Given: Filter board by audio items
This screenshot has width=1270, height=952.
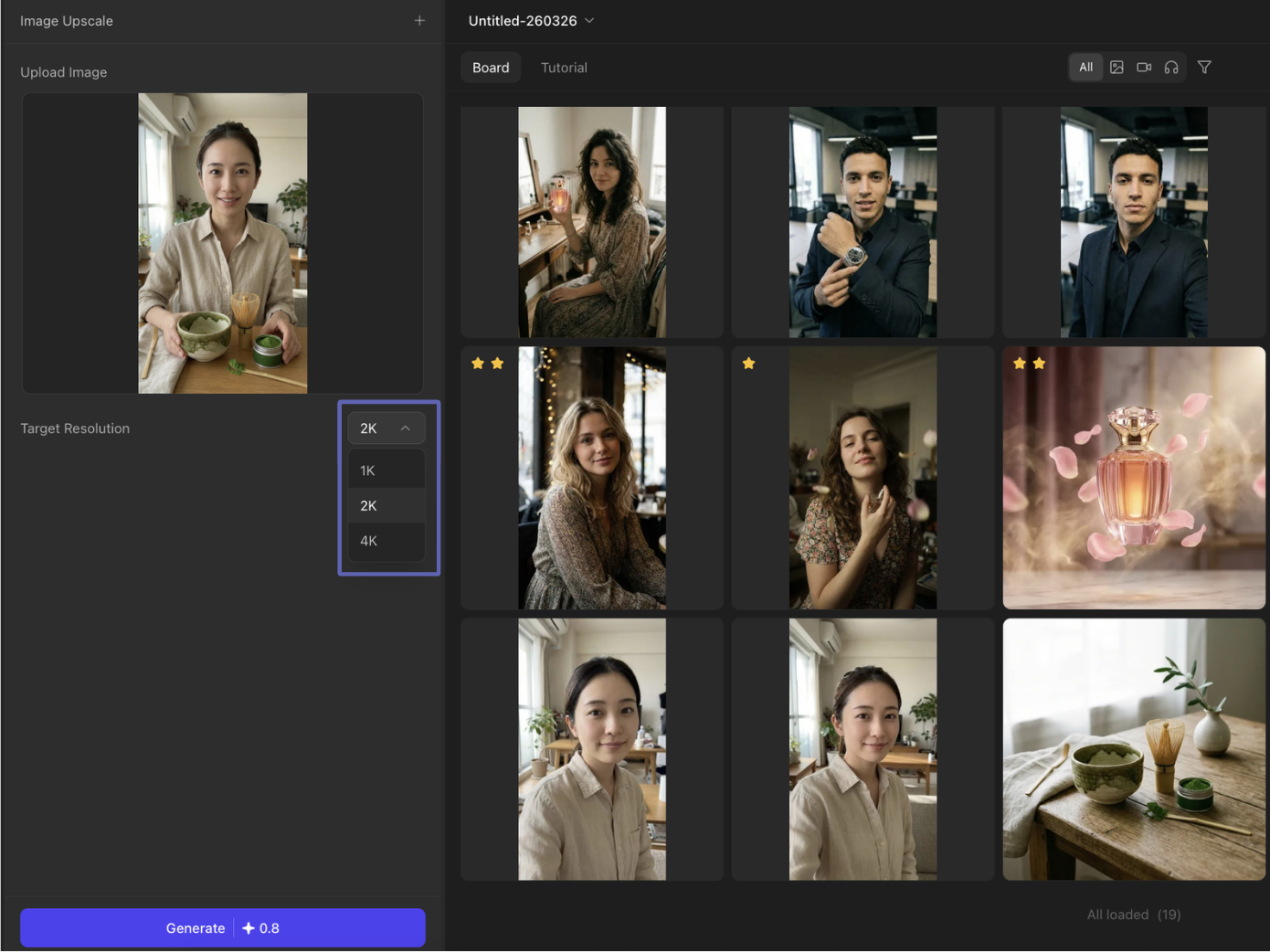Looking at the screenshot, I should (x=1171, y=68).
